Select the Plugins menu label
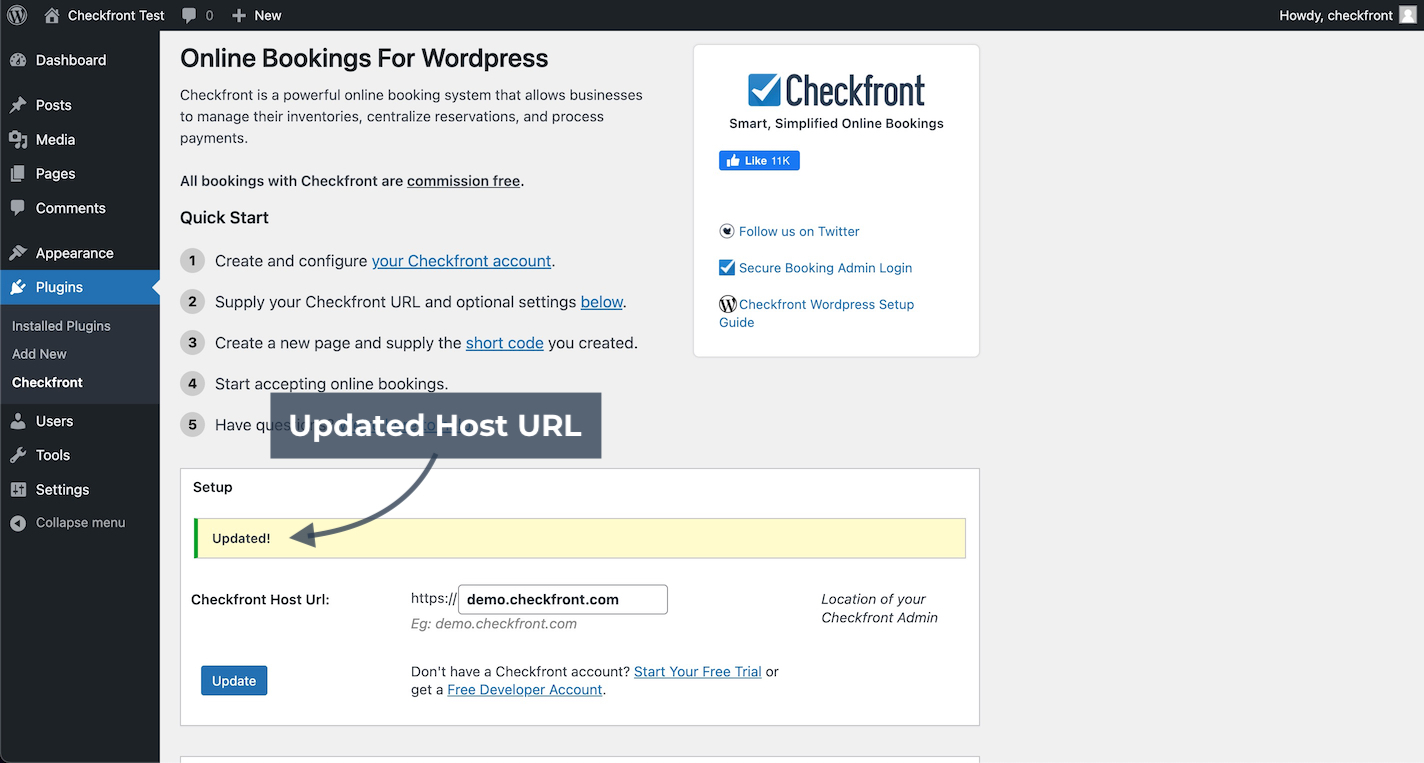The height and width of the screenshot is (763, 1424). (x=60, y=287)
